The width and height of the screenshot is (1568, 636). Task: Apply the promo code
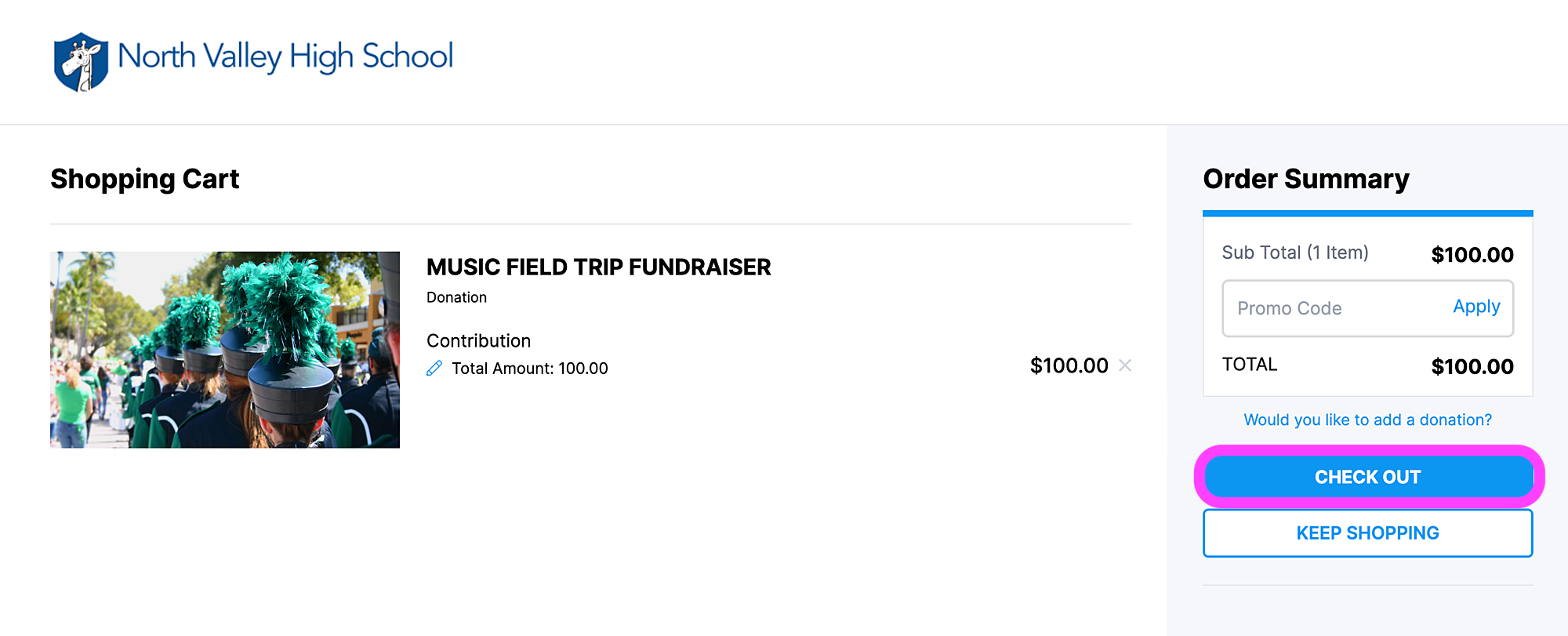[1476, 307]
